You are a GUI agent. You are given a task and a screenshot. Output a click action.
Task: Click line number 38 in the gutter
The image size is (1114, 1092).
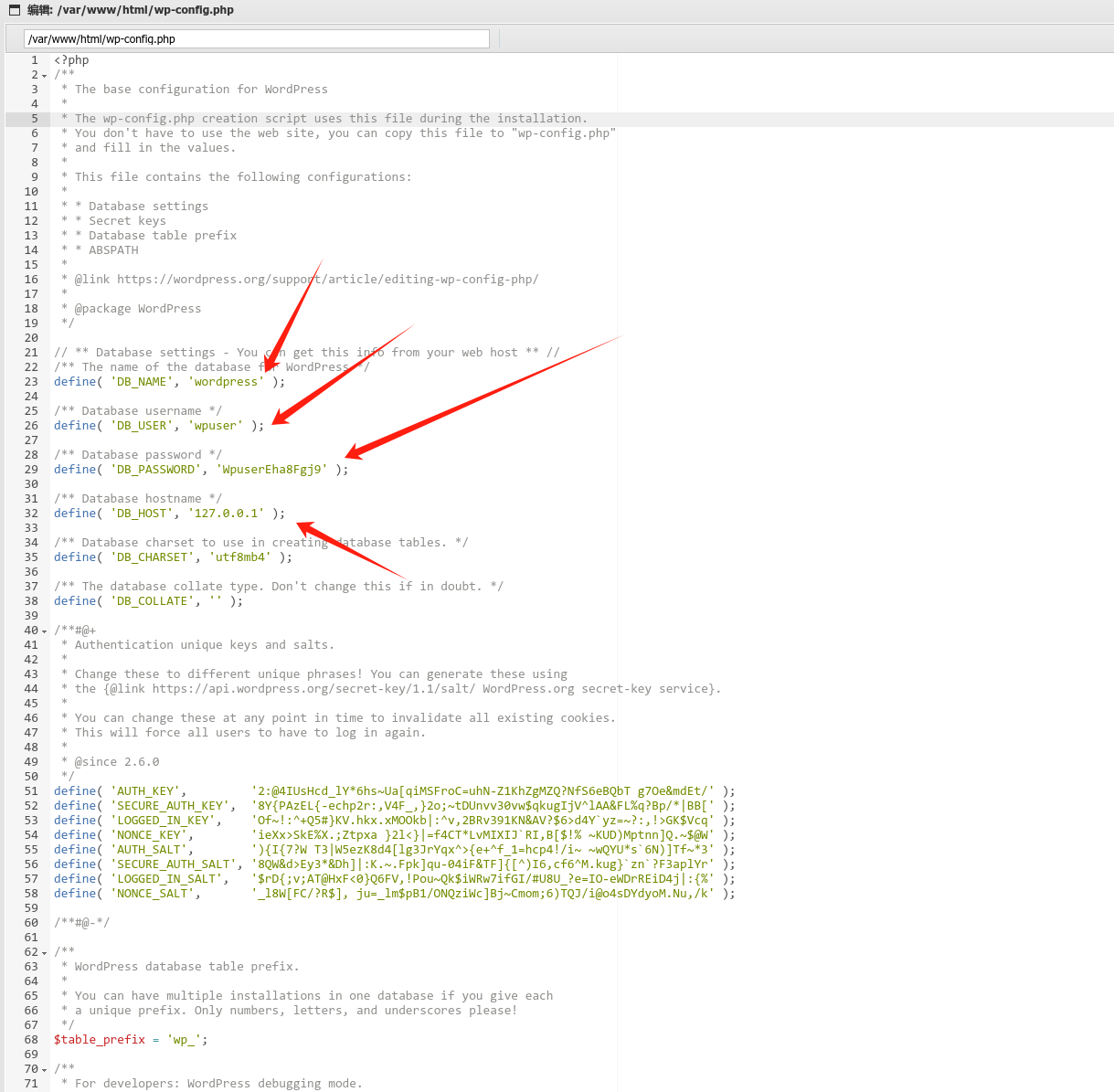[31, 601]
